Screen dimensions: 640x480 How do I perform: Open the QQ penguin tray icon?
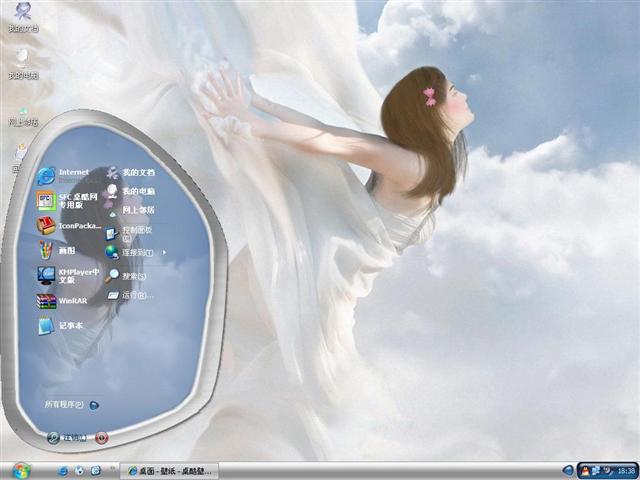click(585, 471)
